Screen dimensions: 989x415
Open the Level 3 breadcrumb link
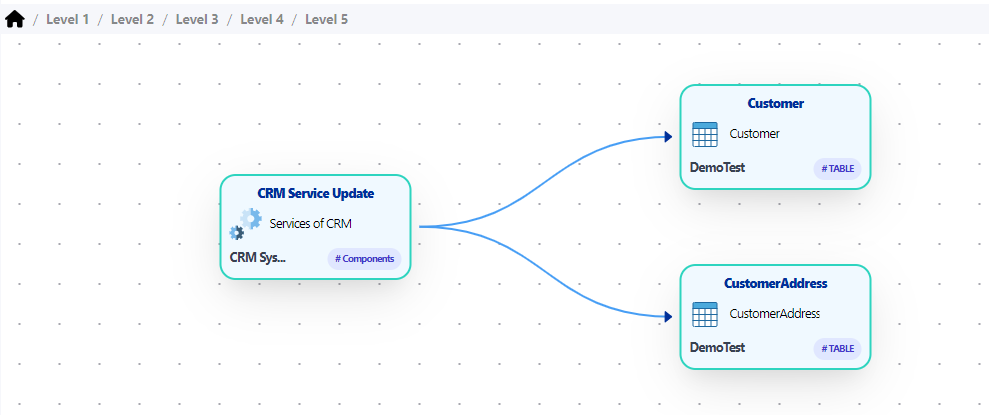click(x=197, y=19)
